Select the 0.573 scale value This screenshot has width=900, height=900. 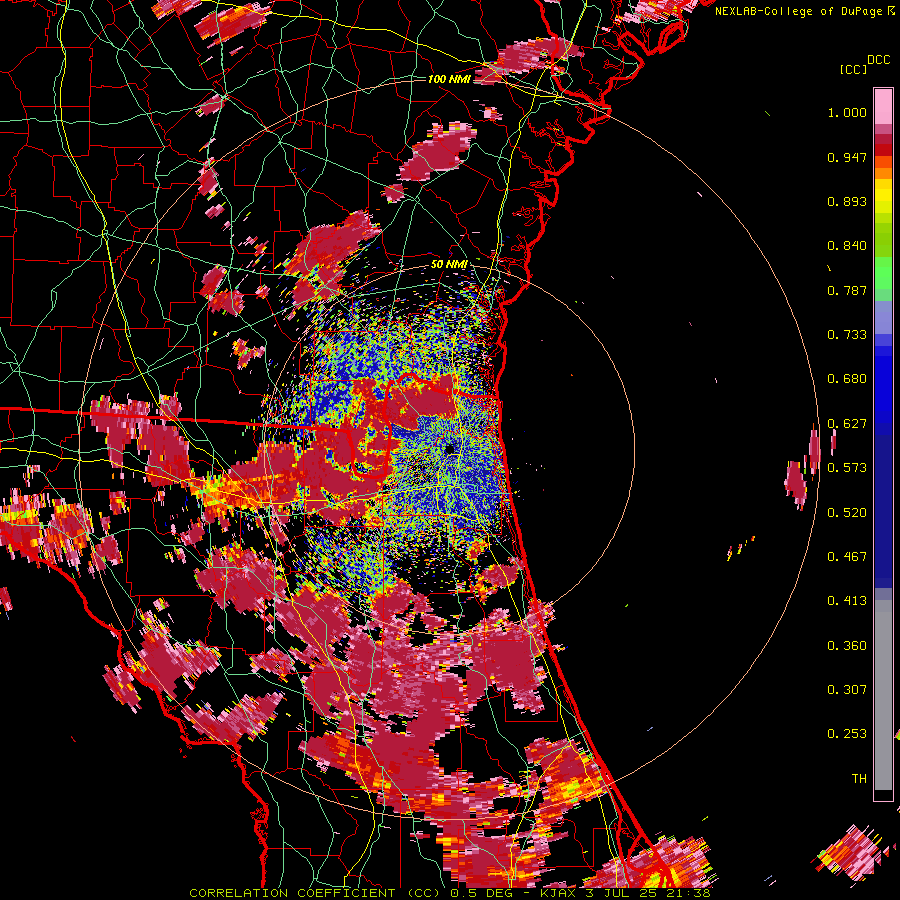coord(847,468)
